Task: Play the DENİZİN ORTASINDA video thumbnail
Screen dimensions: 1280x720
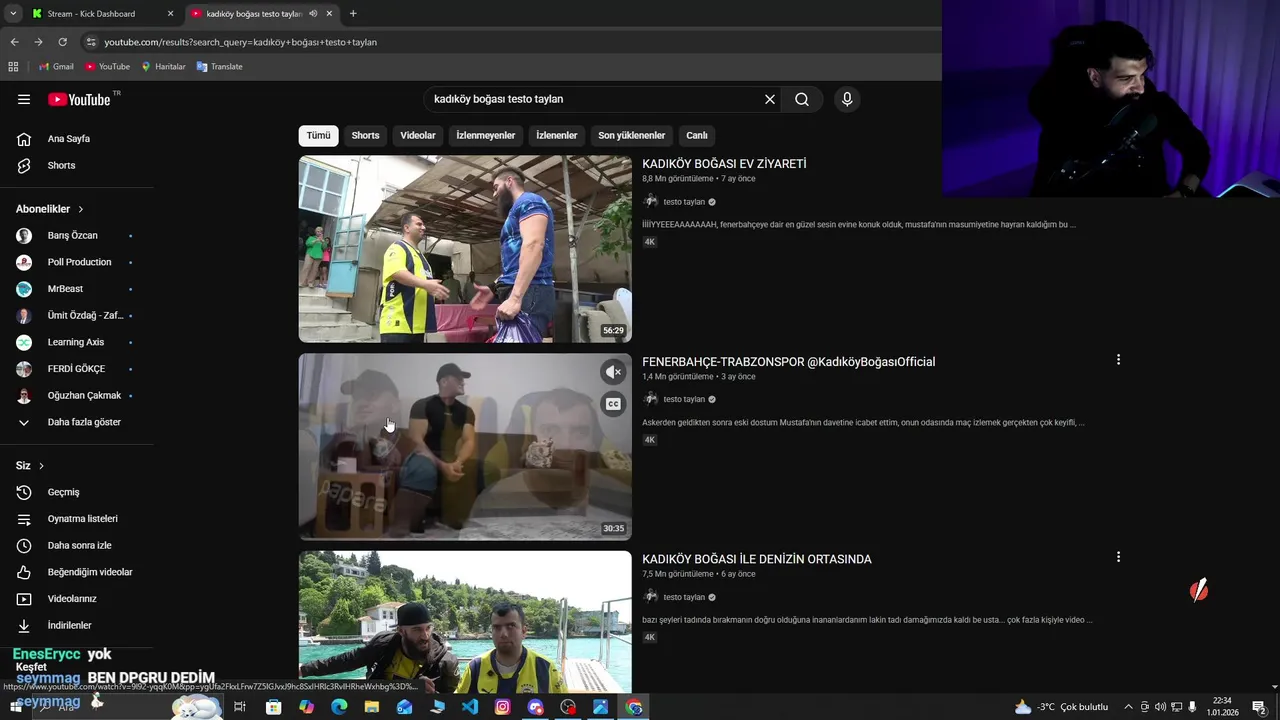Action: [x=465, y=622]
